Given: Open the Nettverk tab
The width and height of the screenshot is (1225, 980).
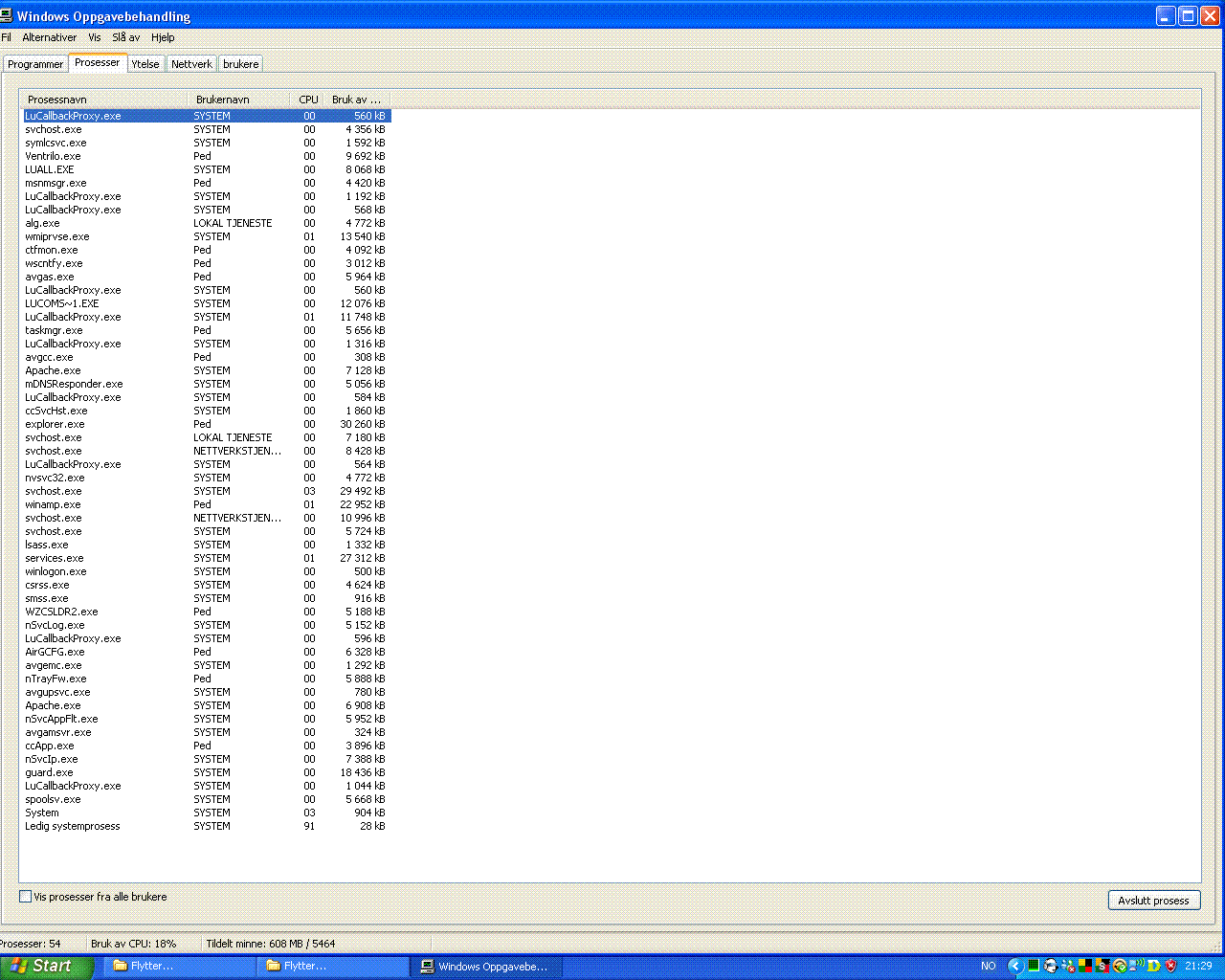Looking at the screenshot, I should pos(191,64).
